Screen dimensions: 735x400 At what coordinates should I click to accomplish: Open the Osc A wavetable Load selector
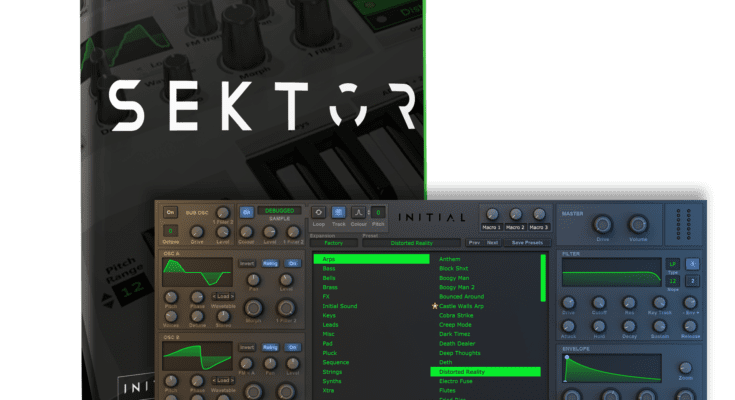pos(222,297)
